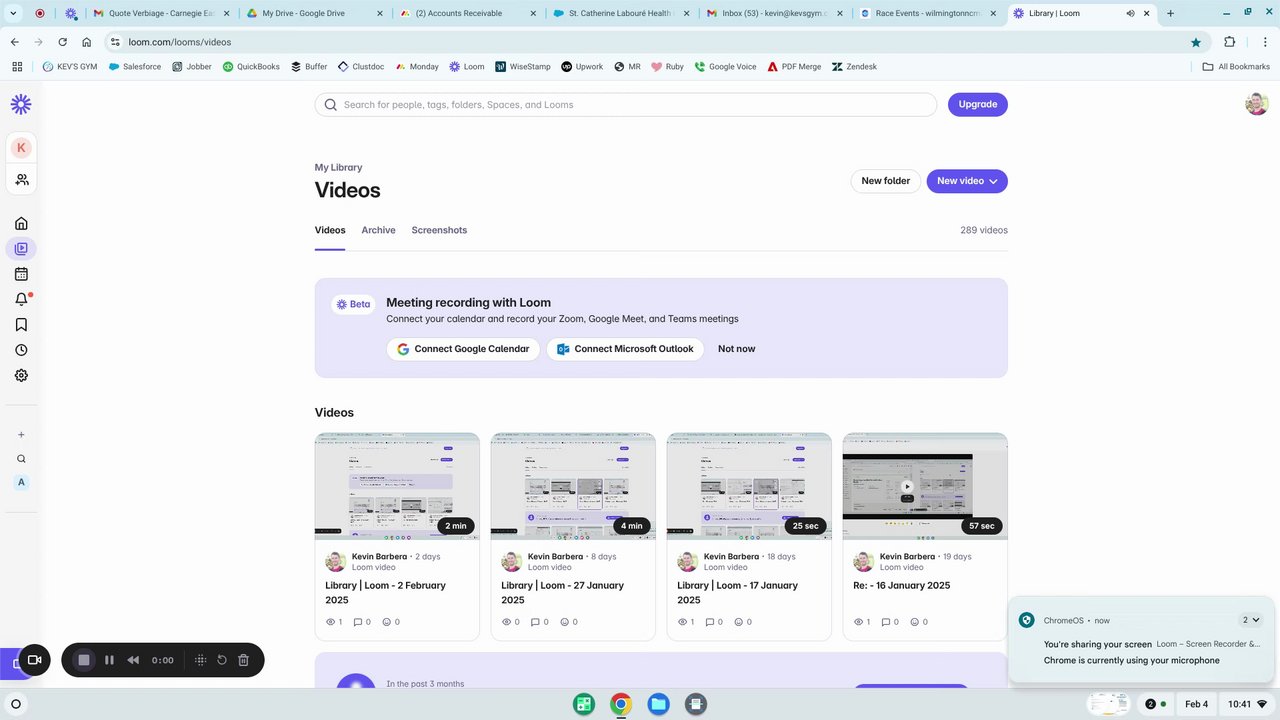Image resolution: width=1280 pixels, height=720 pixels.
Task: Open the people spaces icon in sidebar
Action: [21, 180]
